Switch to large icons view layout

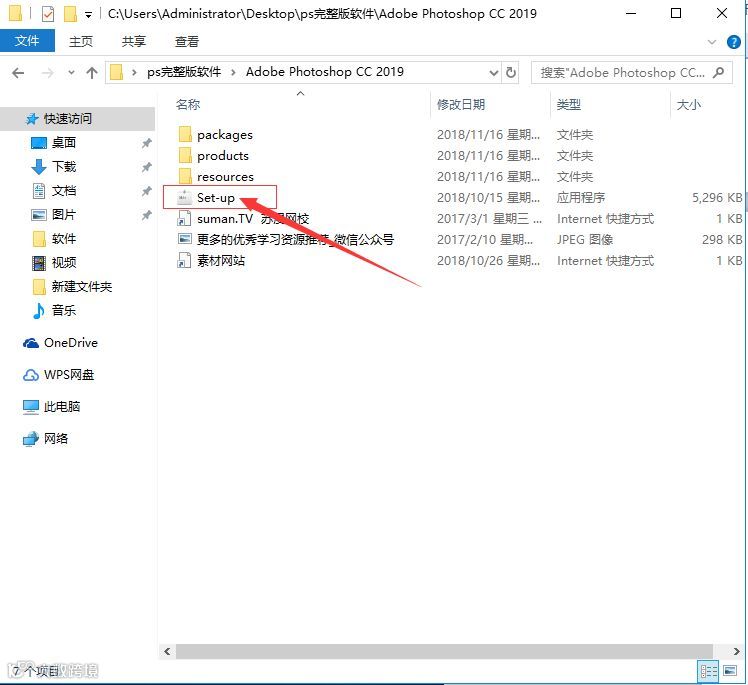tap(730, 672)
